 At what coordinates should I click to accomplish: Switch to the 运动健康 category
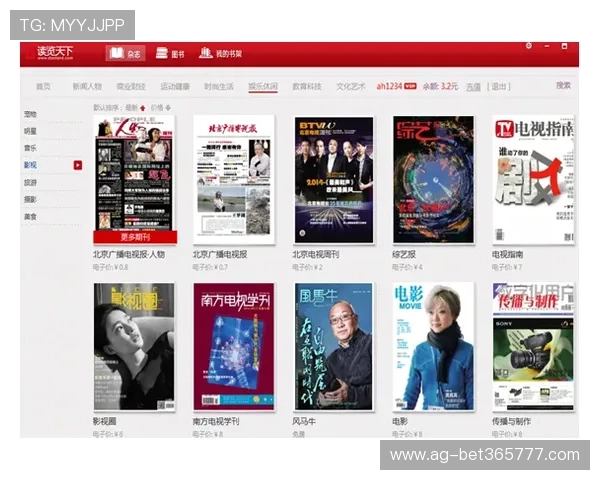pos(175,86)
